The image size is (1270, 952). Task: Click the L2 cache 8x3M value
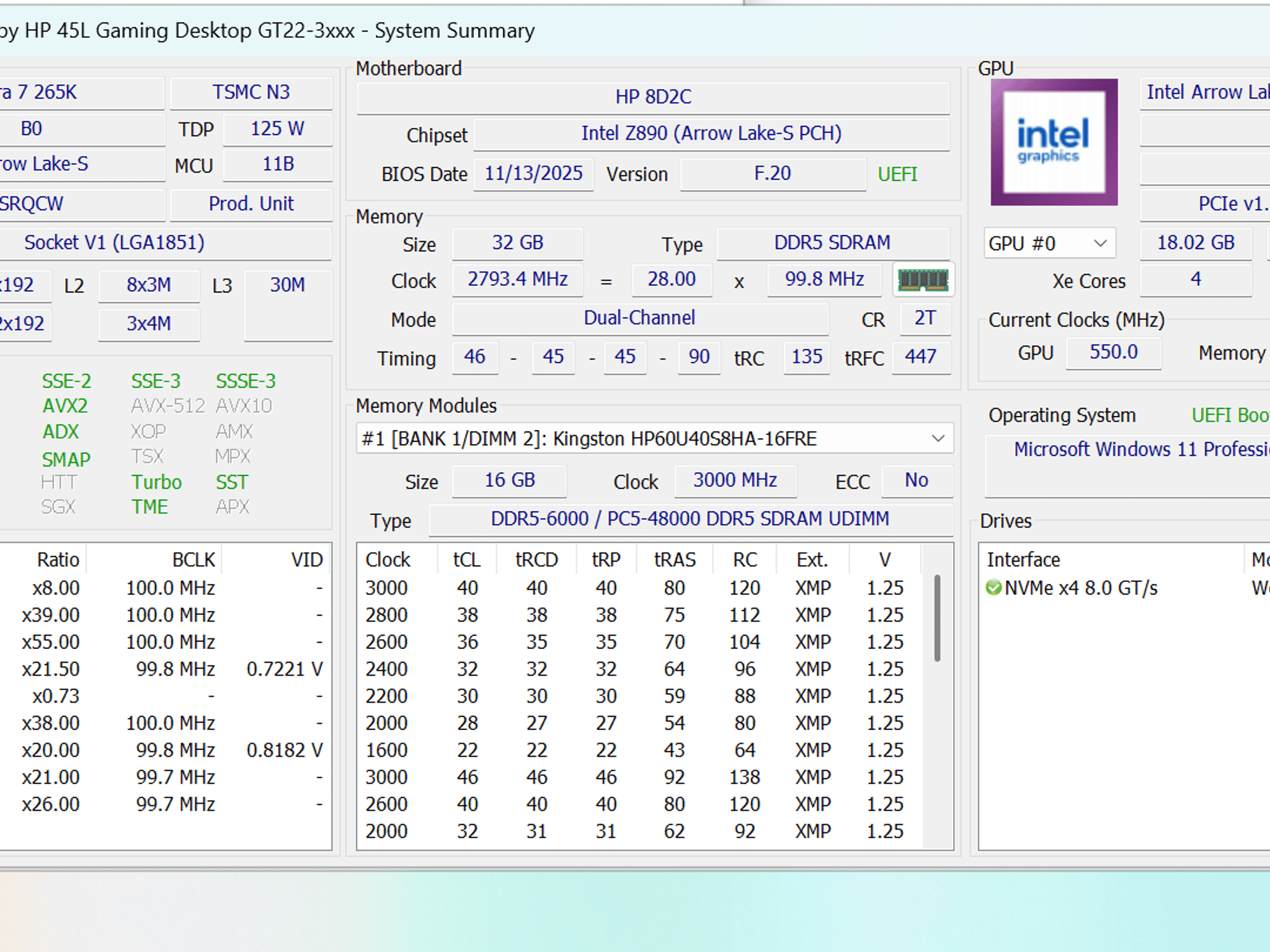[x=149, y=285]
